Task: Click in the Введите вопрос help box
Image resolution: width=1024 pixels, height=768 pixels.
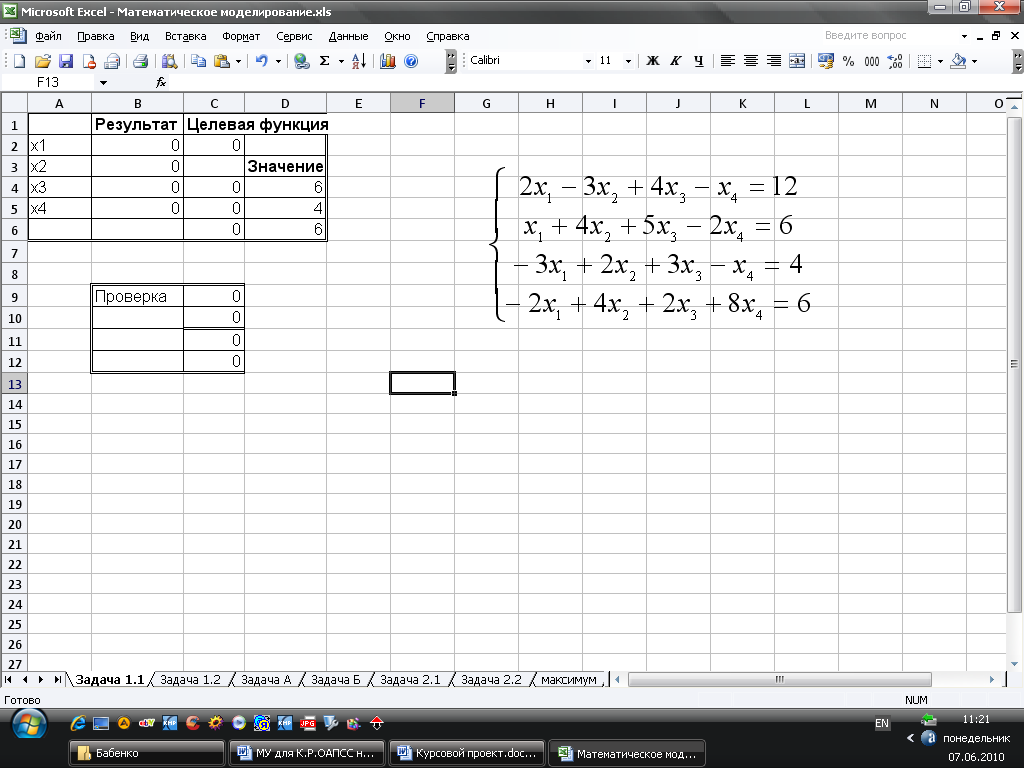Action: tap(888, 35)
